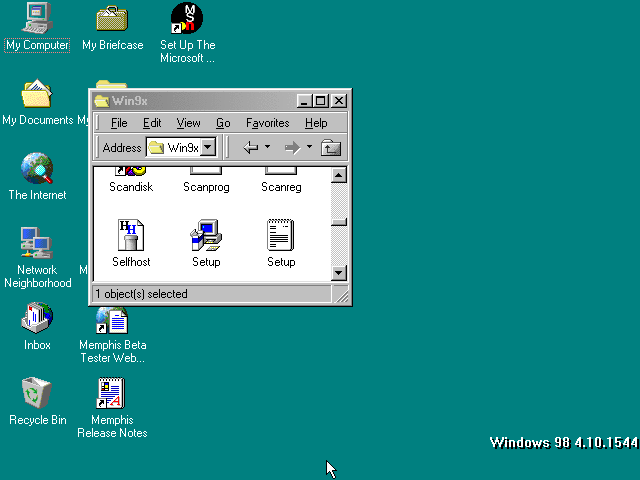
Task: Click the Back arrow in Win9x toolbar
Action: tap(251, 147)
